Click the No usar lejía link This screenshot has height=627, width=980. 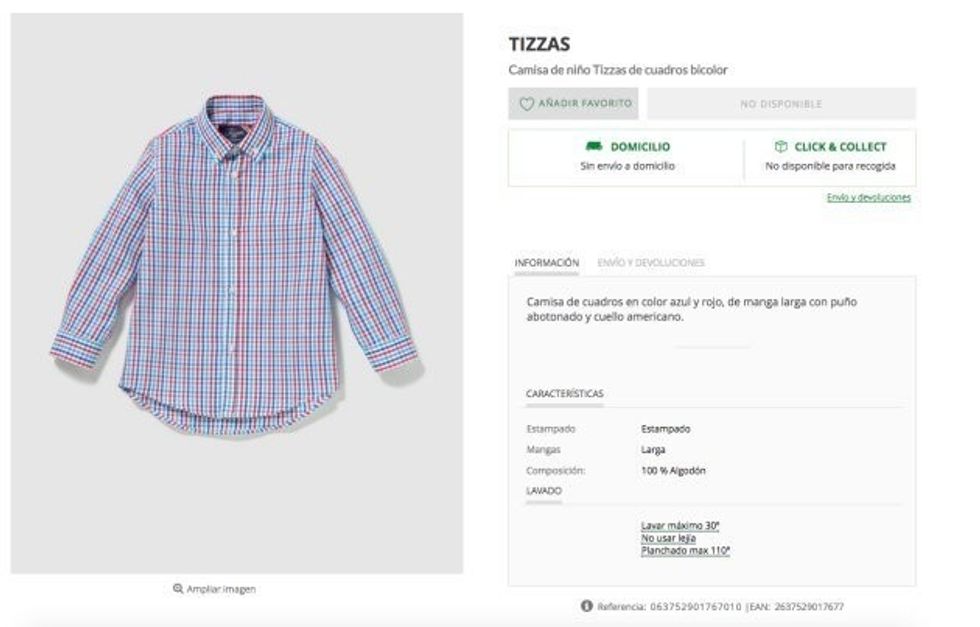coord(667,538)
